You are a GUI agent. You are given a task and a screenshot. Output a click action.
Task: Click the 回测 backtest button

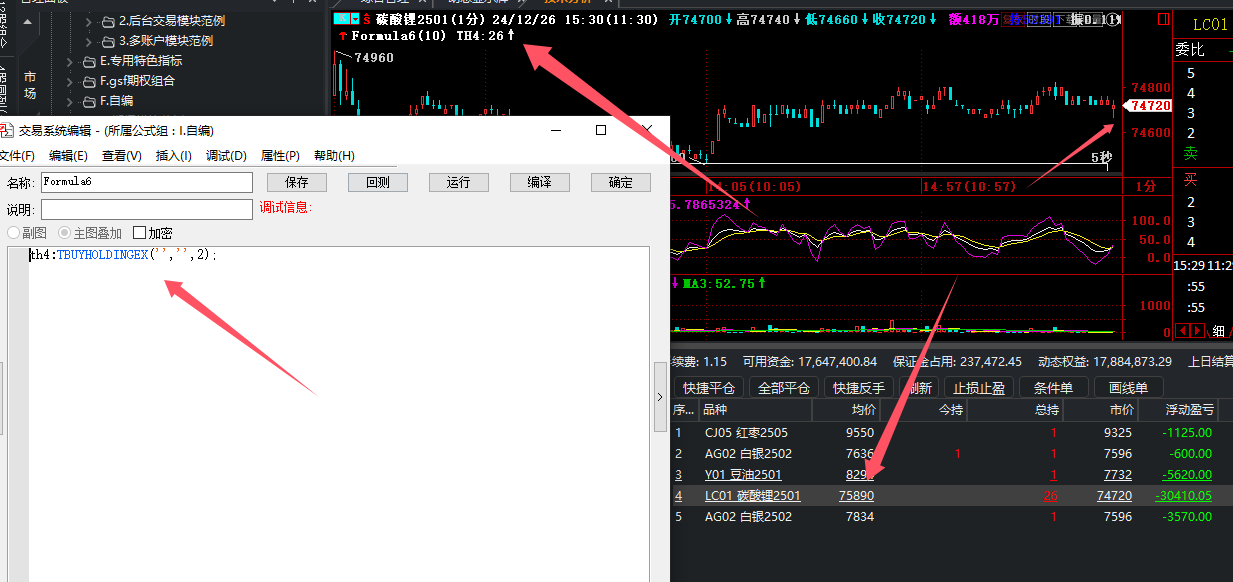[378, 182]
